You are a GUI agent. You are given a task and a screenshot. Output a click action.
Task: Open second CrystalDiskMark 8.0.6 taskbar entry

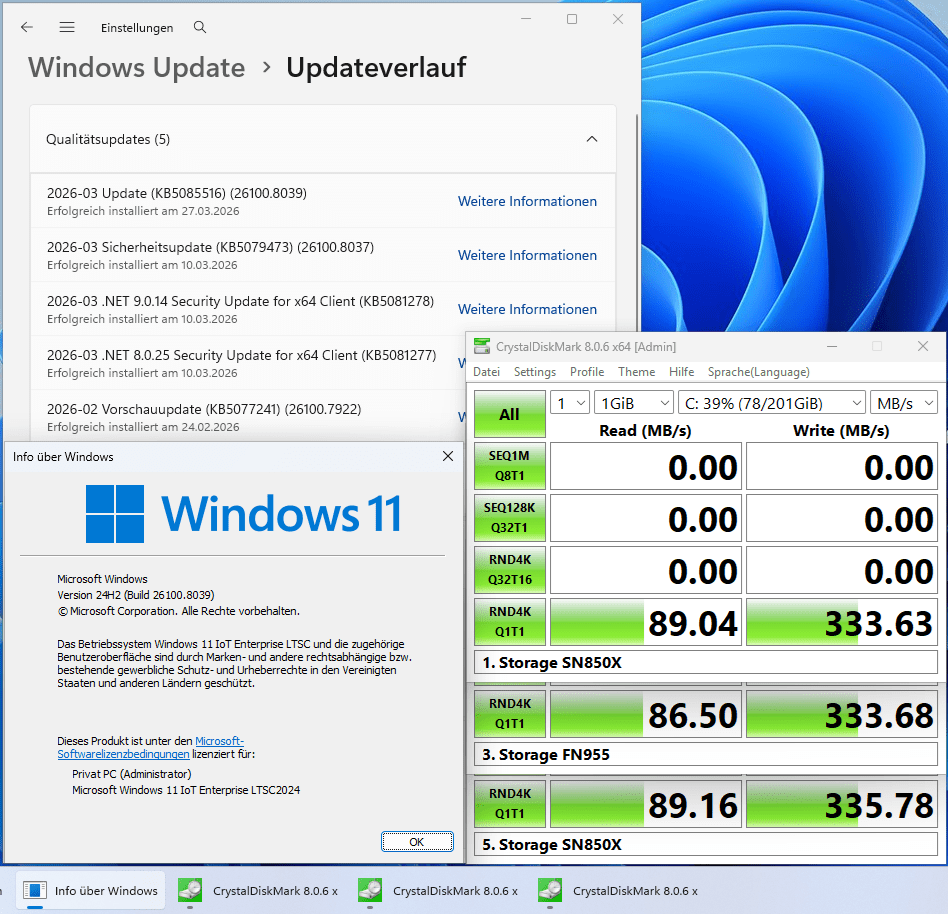click(x=438, y=890)
